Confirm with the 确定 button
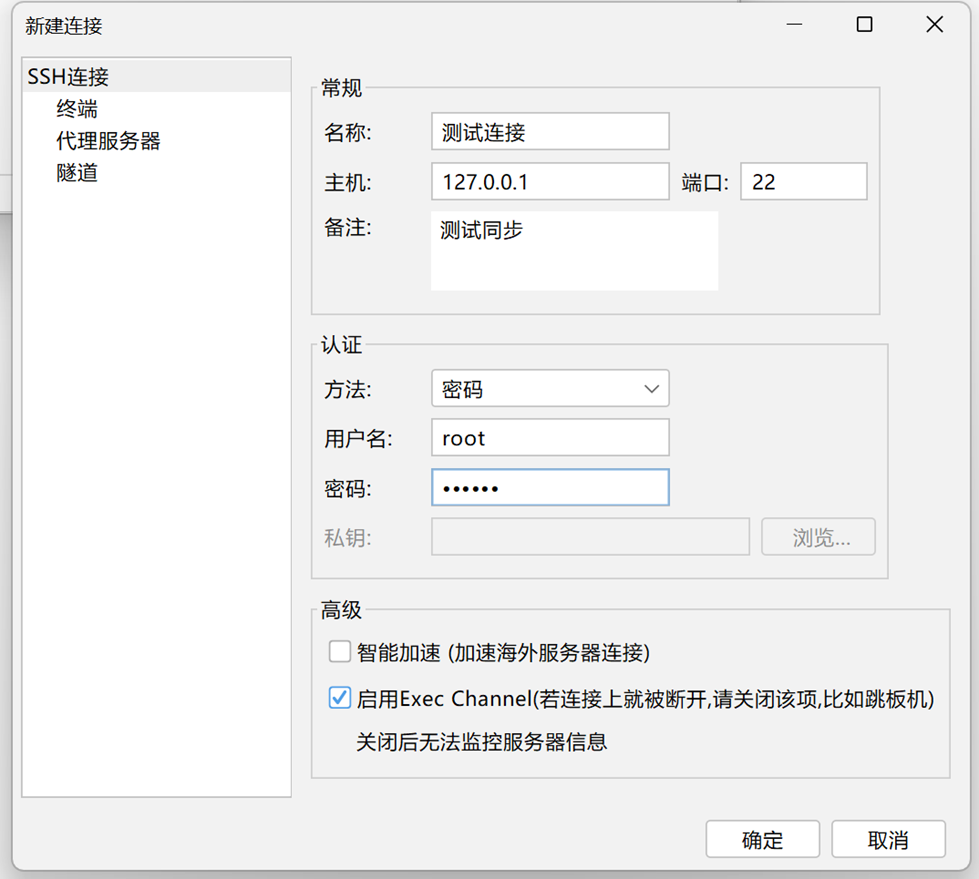This screenshot has width=979, height=879. point(762,840)
